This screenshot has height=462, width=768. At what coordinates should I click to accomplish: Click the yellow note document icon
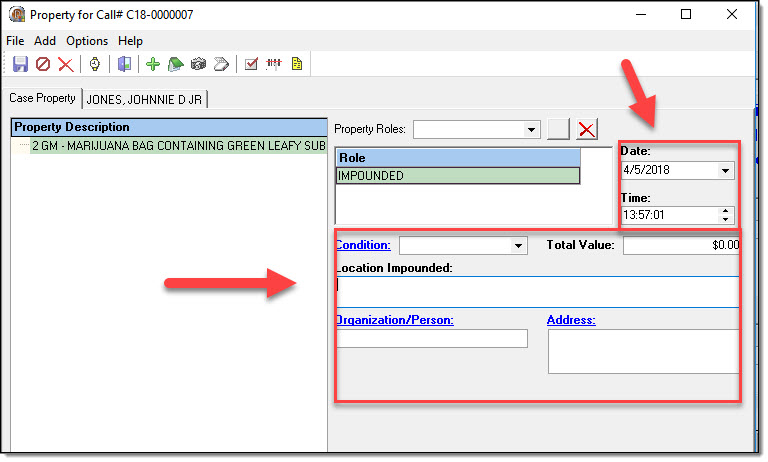click(296, 64)
